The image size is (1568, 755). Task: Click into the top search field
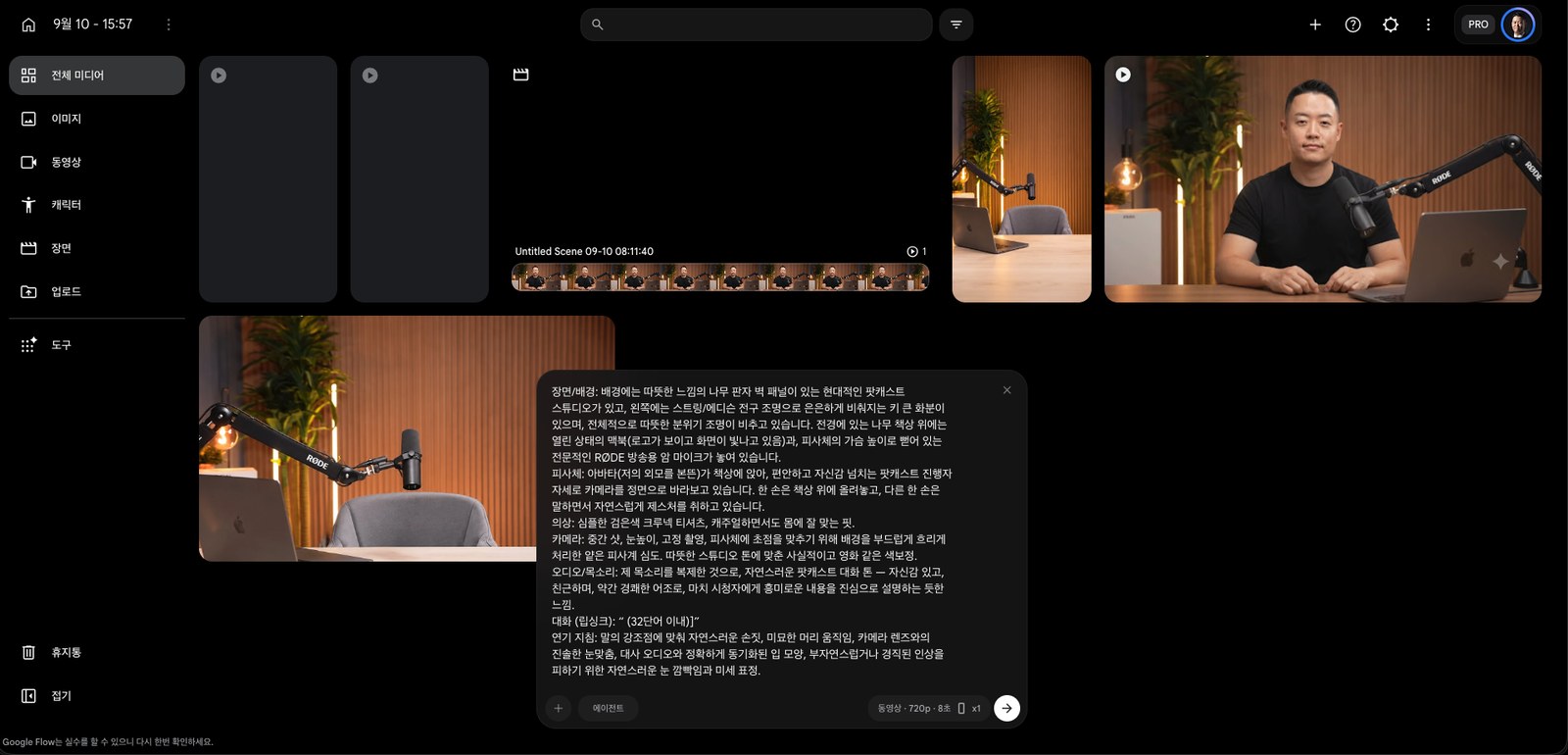pyautogui.click(x=757, y=25)
